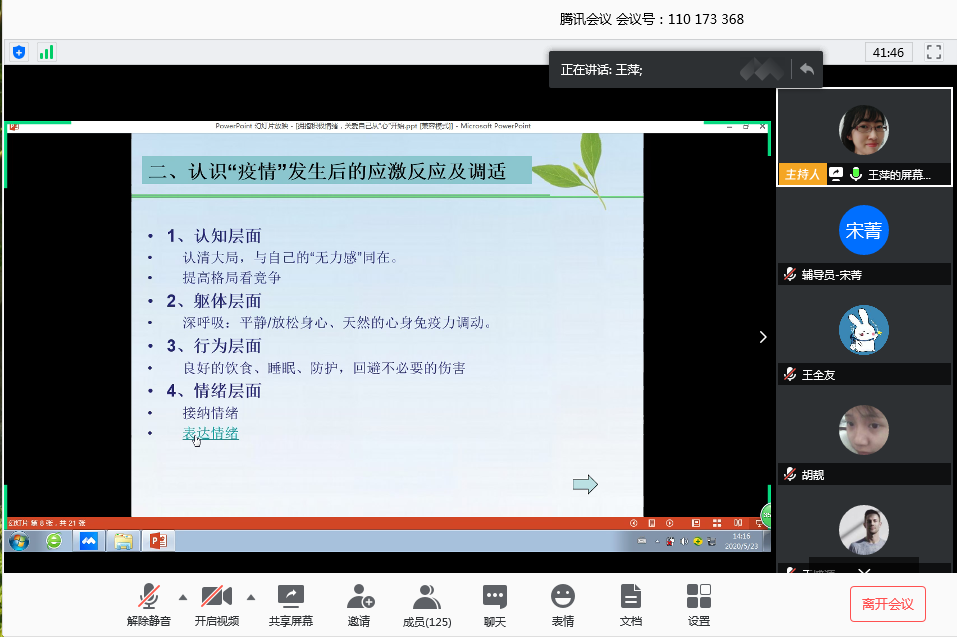Open the 聊天 chat window
The image size is (957, 637).
click(x=494, y=598)
